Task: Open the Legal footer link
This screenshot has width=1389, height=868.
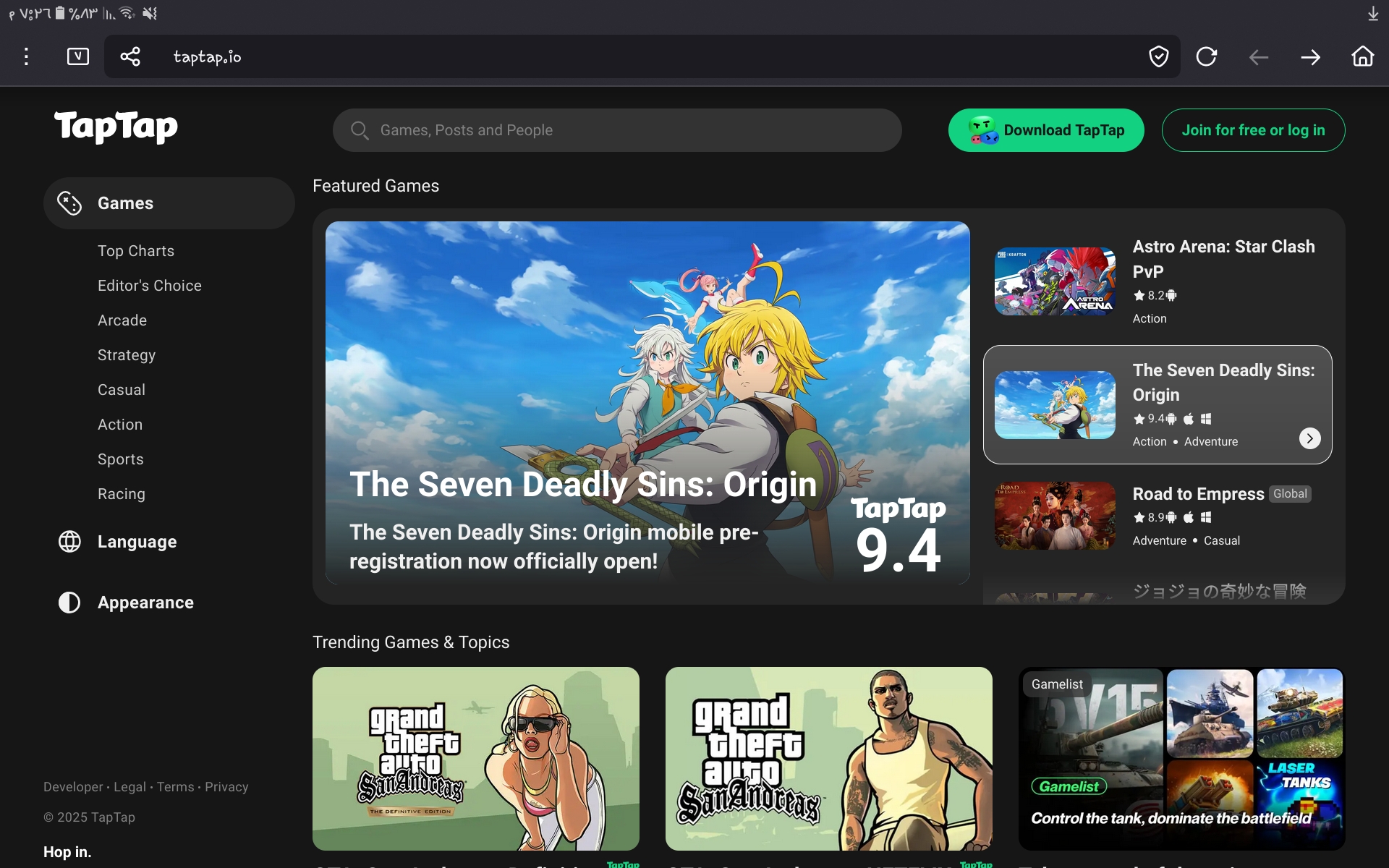Action: tap(129, 787)
